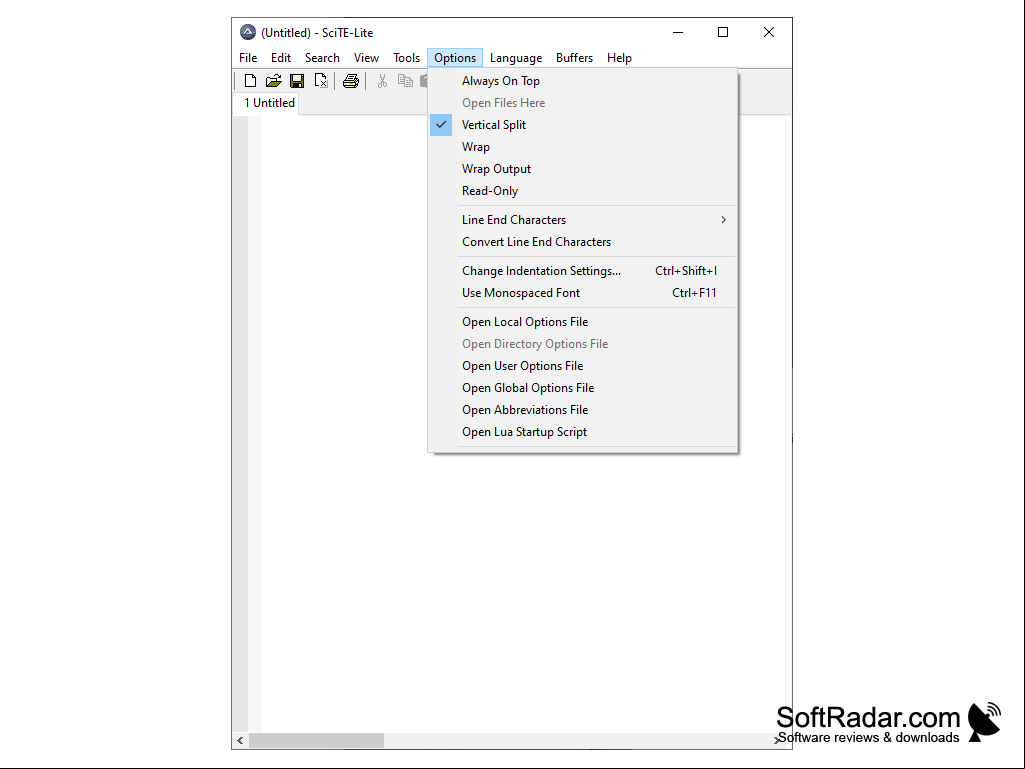Click the horizontal scrollbar left arrow
This screenshot has width=1025, height=769.
coord(241,740)
